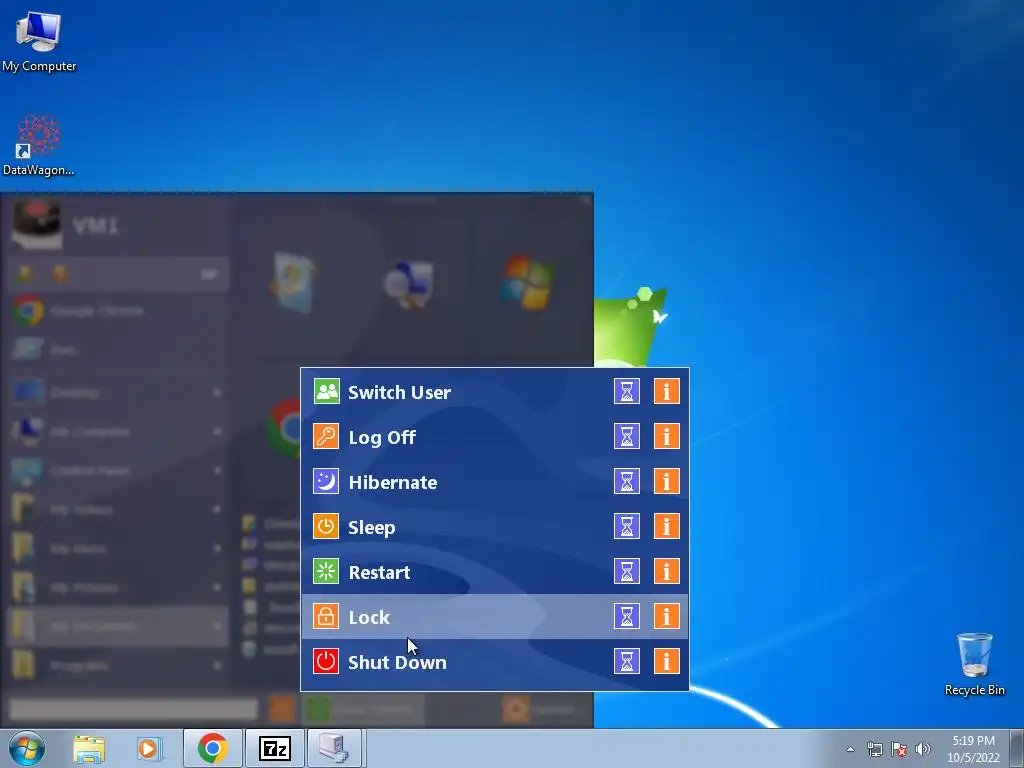Viewport: 1024px width, 768px height.
Task: Show info for Sleep
Action: pos(667,526)
